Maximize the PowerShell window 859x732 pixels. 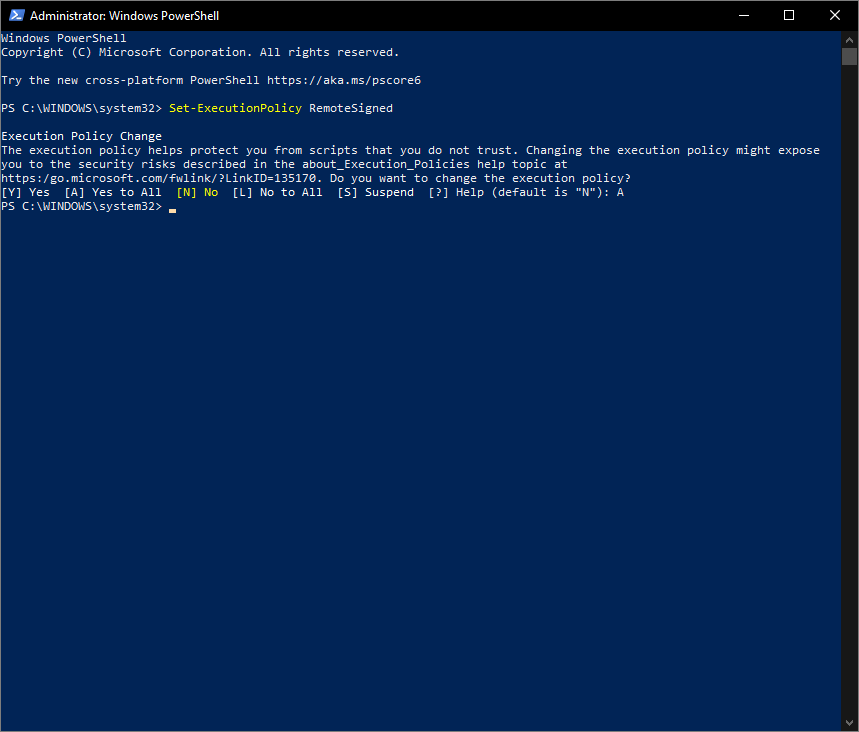pos(789,15)
